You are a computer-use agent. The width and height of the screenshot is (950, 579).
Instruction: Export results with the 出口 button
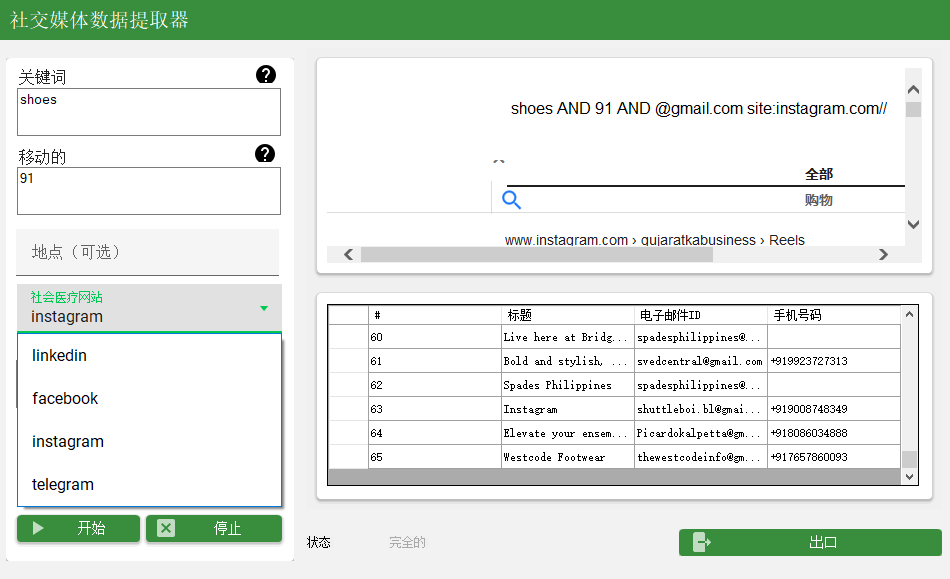pyautogui.click(x=810, y=542)
